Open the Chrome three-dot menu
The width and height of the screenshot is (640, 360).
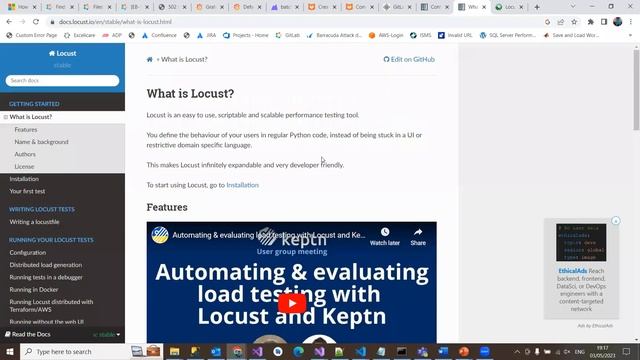pyautogui.click(x=631, y=22)
